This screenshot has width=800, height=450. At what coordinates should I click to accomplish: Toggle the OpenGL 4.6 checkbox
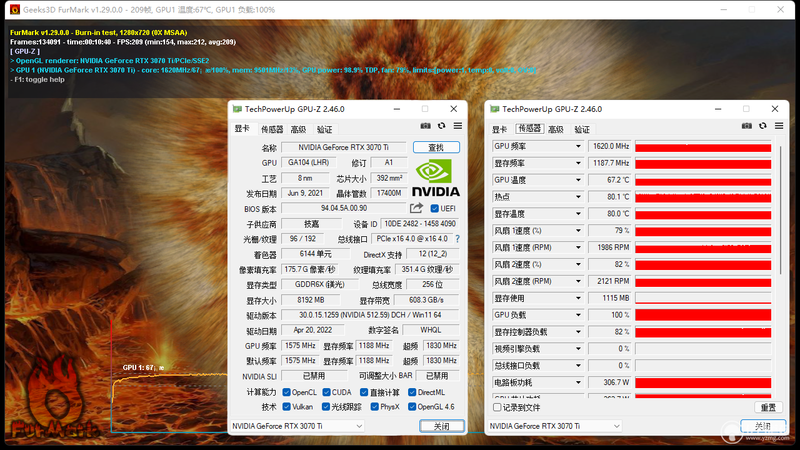[412, 407]
